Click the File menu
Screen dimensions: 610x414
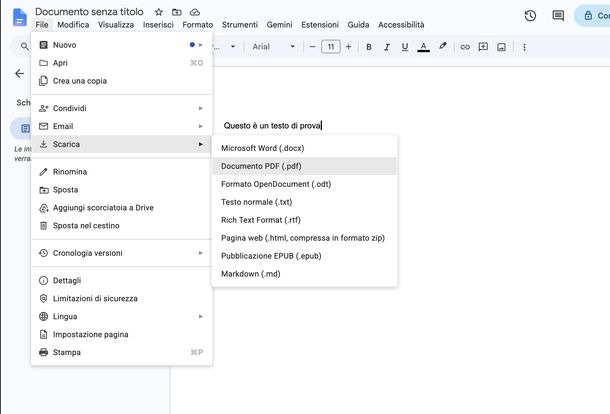[x=42, y=25]
